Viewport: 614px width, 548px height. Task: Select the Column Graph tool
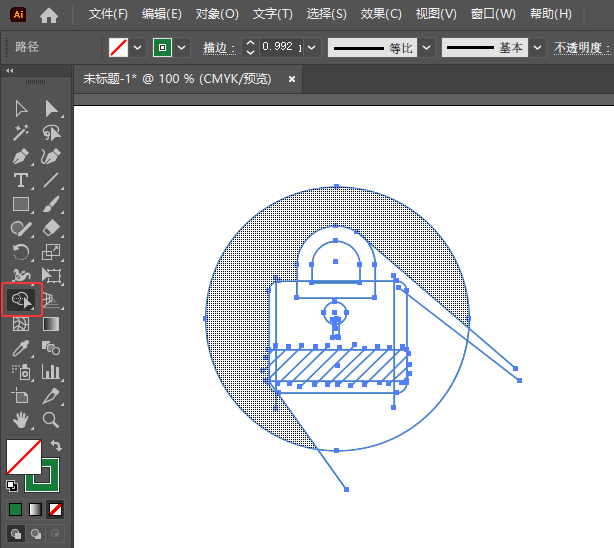51,372
